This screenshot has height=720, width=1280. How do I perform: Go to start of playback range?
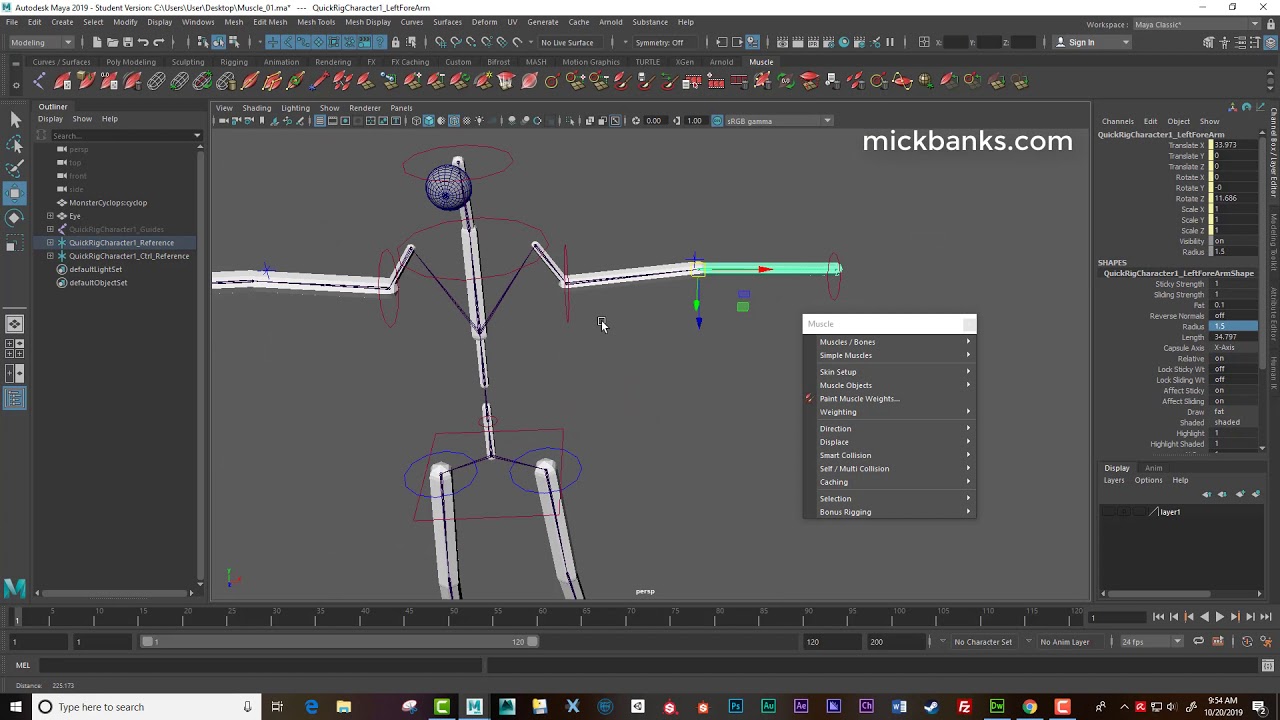point(1158,617)
